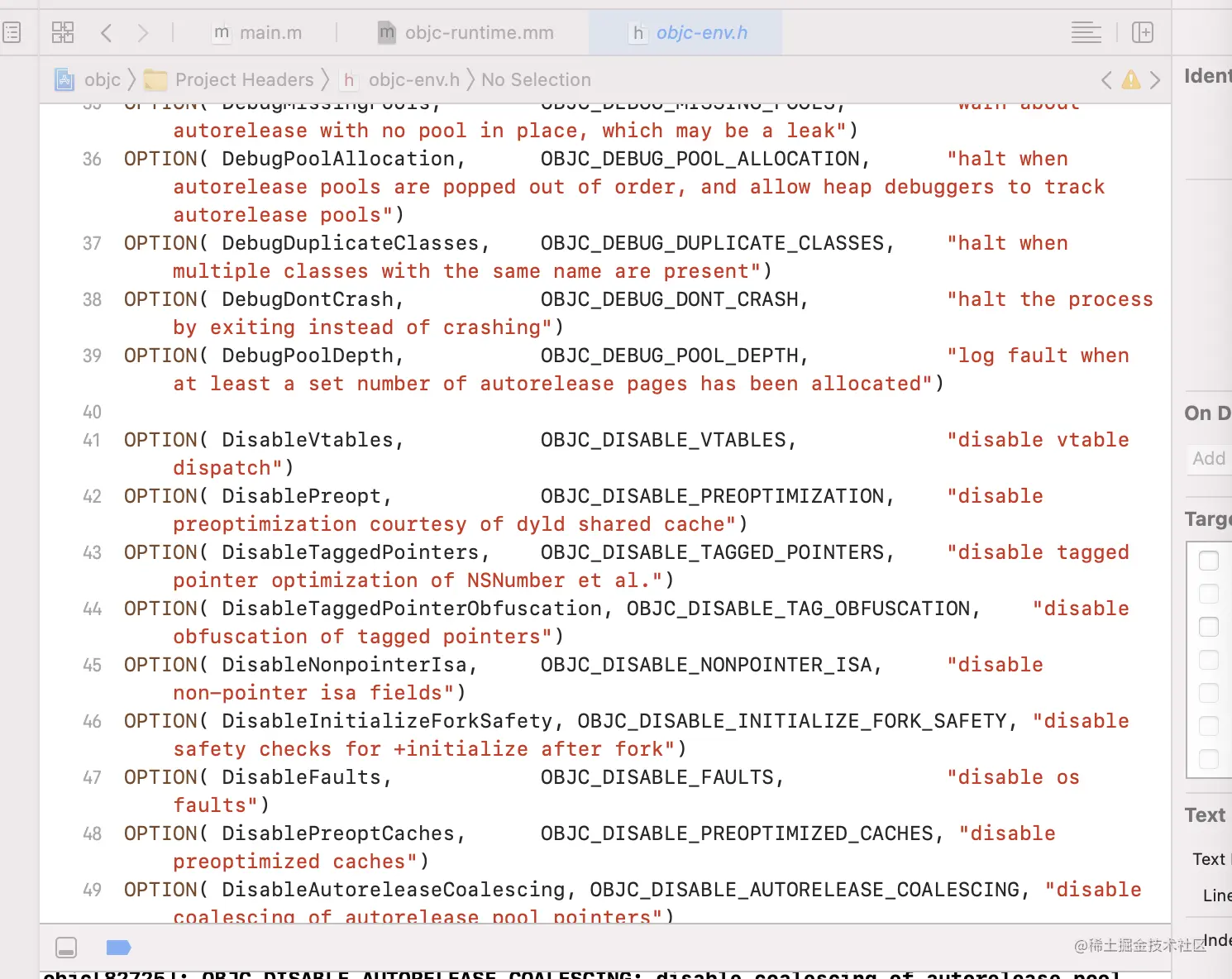Click the OBJC_DISABLE_VTABLES identifier
Image resolution: width=1232 pixels, height=979 pixels.
[x=664, y=440]
